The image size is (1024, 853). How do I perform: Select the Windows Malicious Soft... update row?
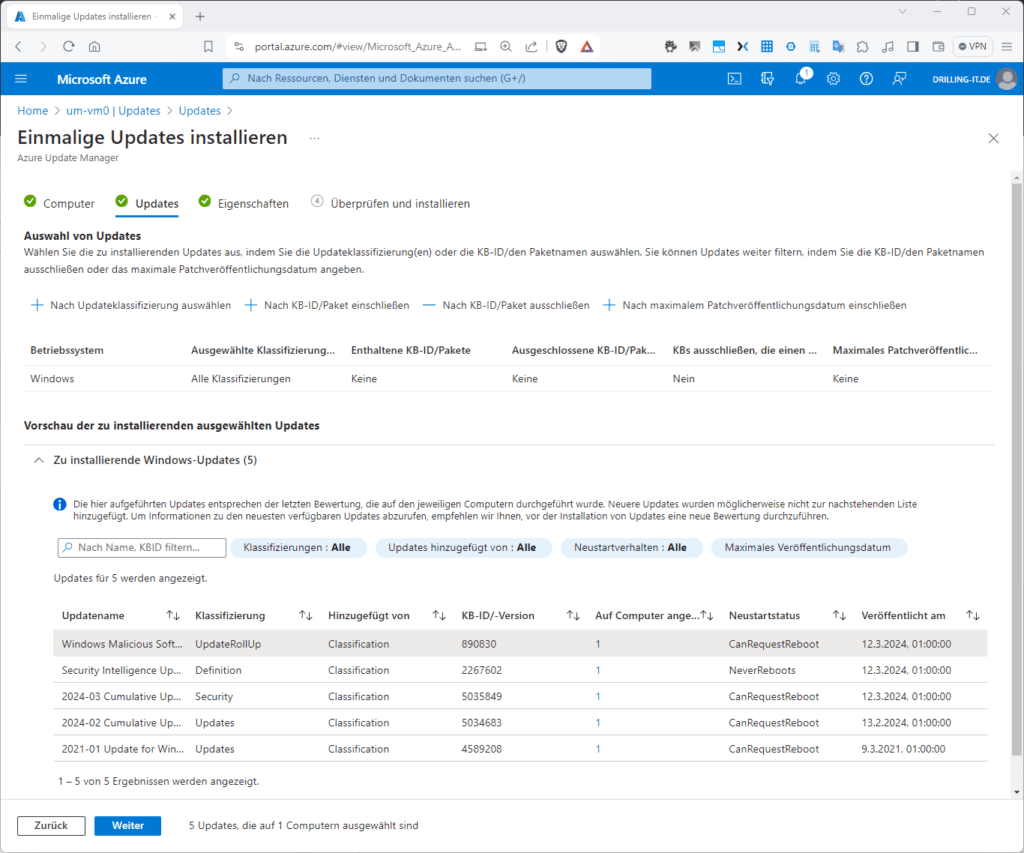click(520, 643)
